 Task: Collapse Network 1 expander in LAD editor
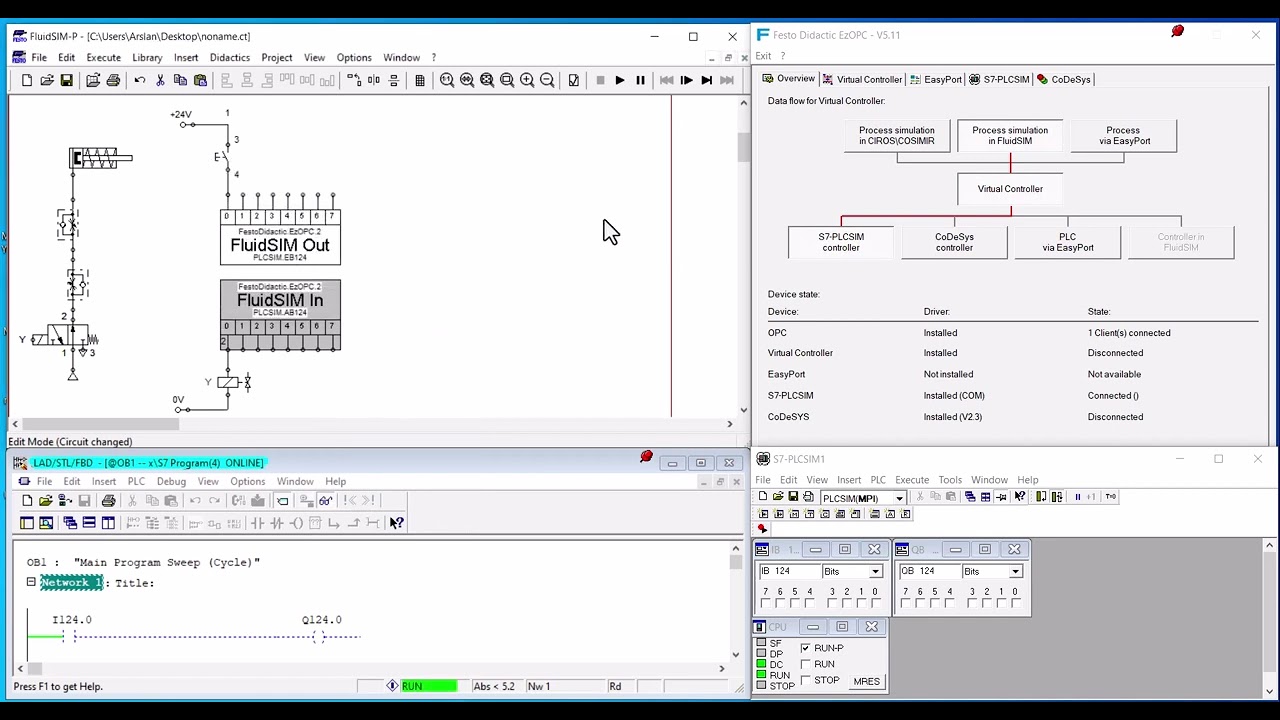(31, 582)
